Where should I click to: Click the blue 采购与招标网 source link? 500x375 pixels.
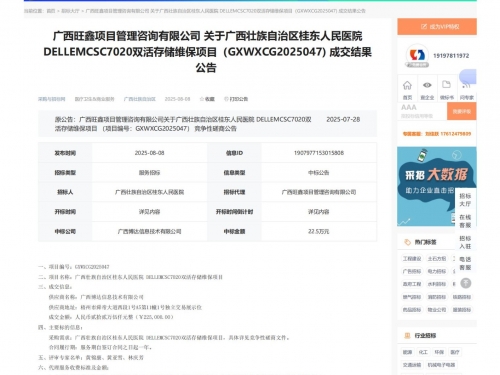coord(51,99)
